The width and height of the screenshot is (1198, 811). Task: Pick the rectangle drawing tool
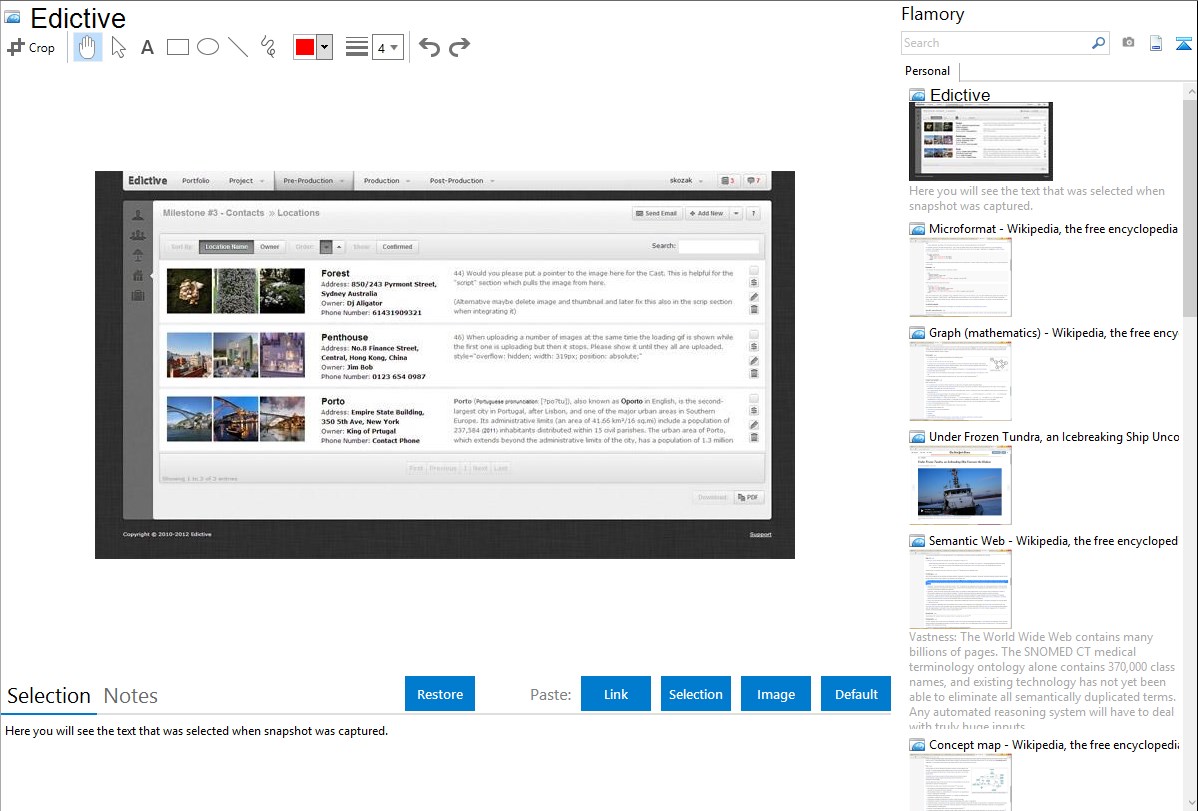[x=177, y=47]
